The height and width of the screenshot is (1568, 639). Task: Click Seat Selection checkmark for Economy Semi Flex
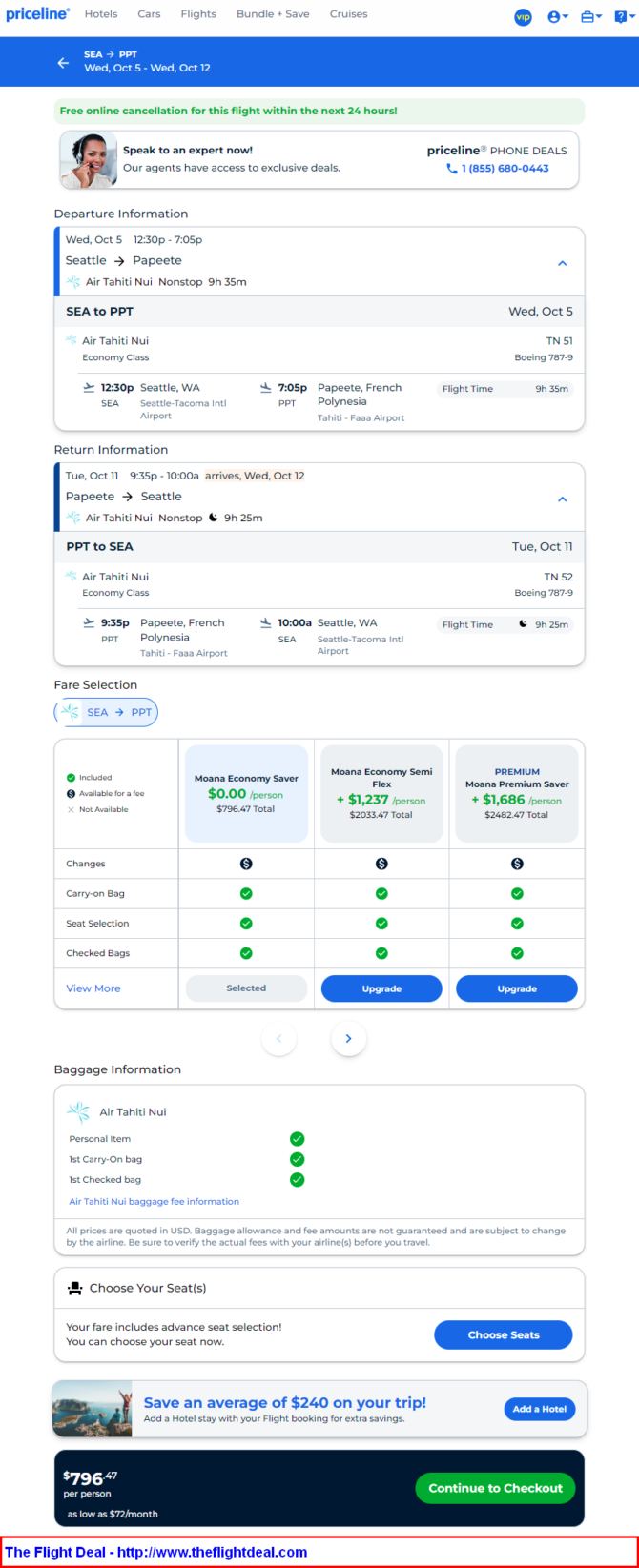tap(381, 924)
